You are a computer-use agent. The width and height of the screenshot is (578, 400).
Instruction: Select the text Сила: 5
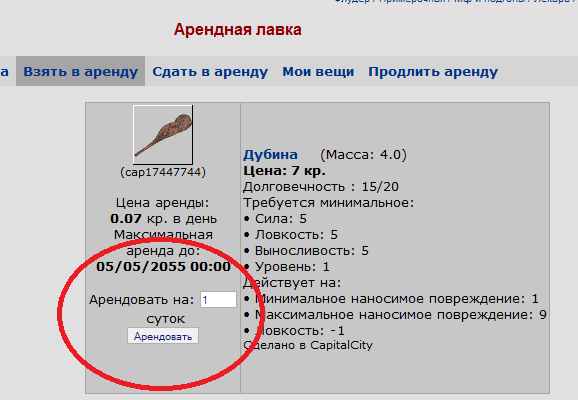pyautogui.click(x=281, y=219)
